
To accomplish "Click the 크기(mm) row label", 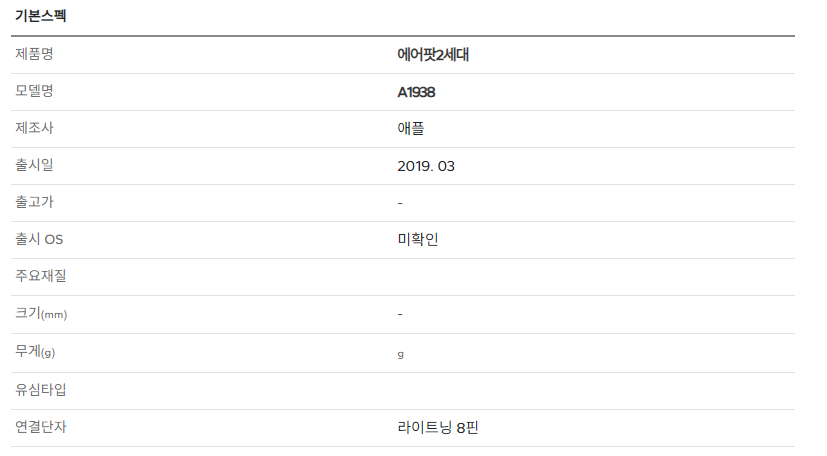I will [41, 313].
